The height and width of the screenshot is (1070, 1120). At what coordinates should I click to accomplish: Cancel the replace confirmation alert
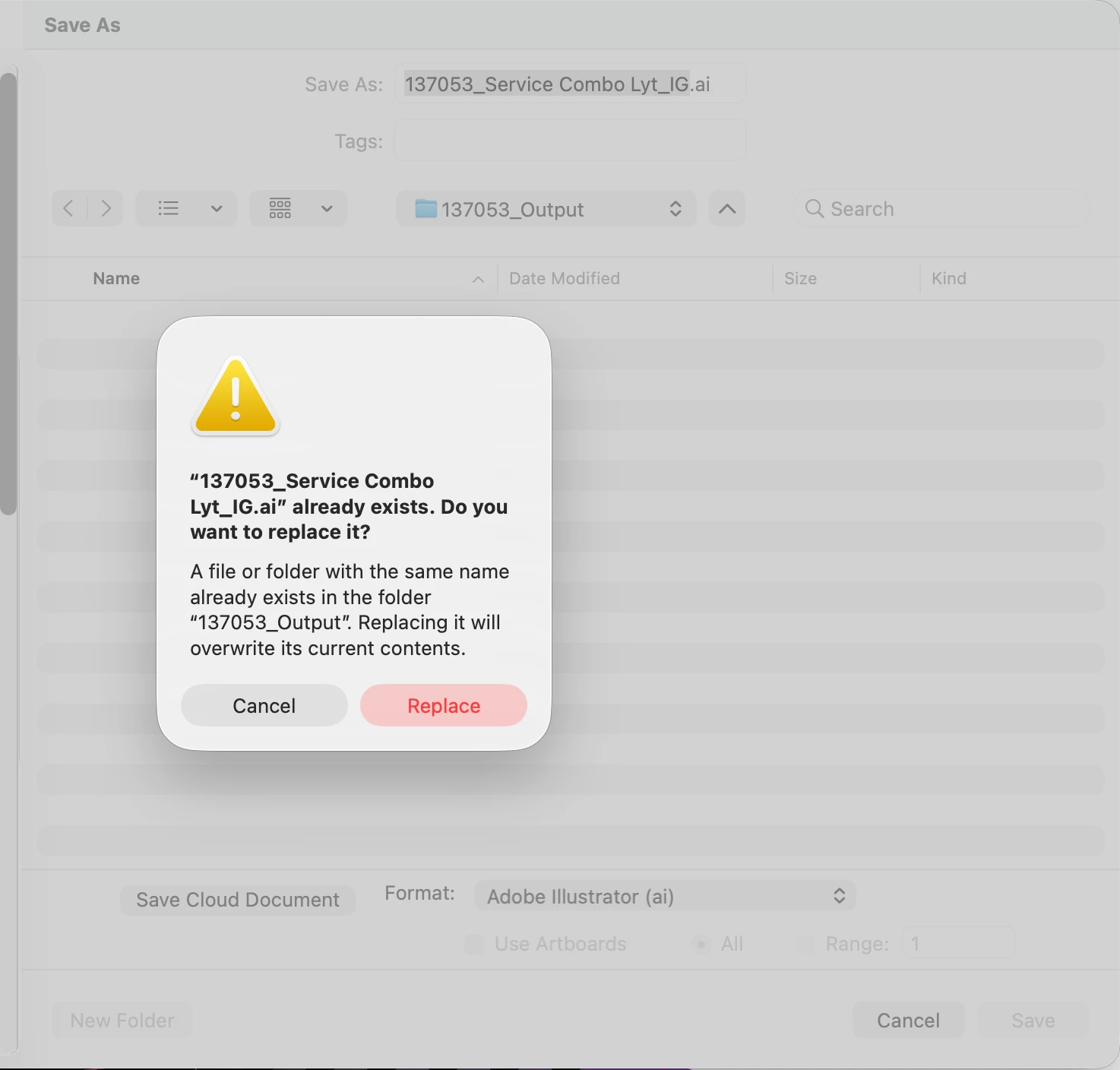pyautogui.click(x=264, y=705)
